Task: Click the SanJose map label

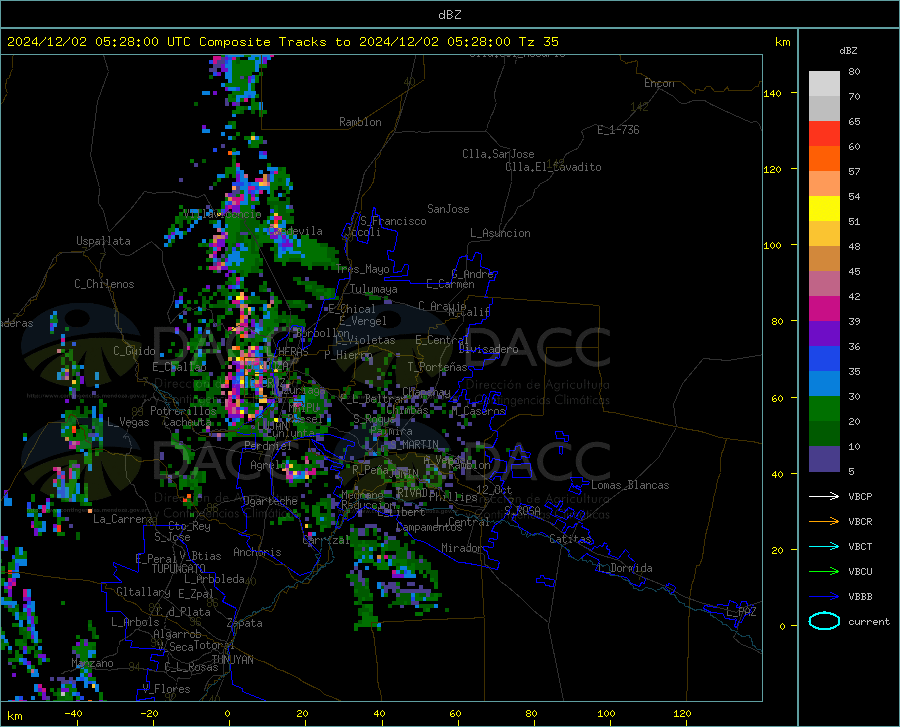Action: (448, 209)
